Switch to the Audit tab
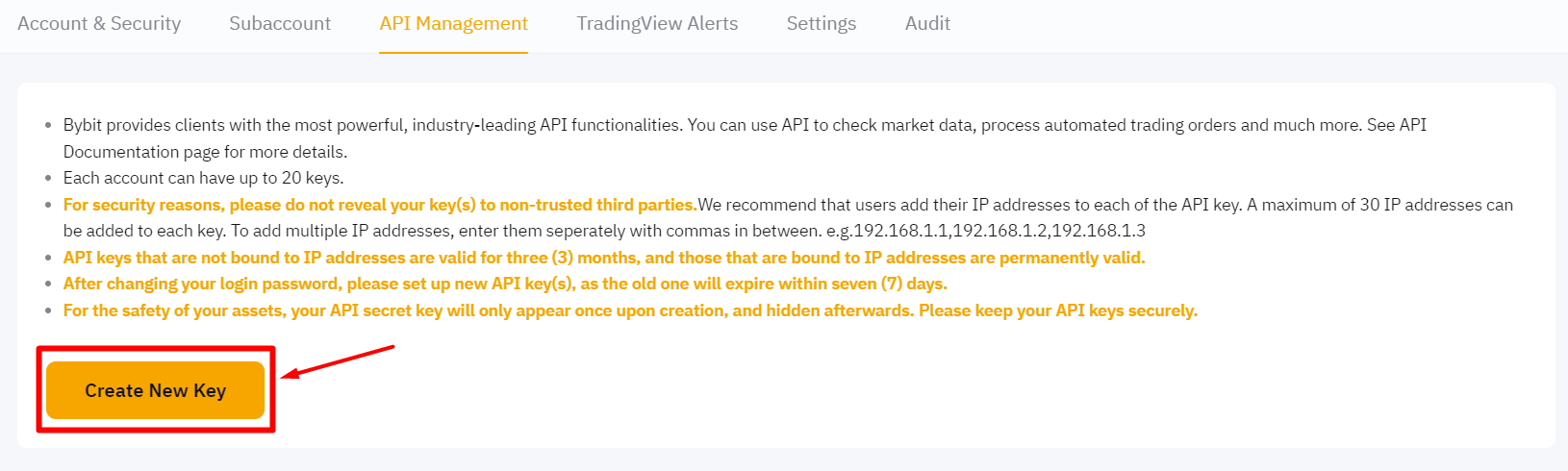The width and height of the screenshot is (1568, 471). pos(927,24)
